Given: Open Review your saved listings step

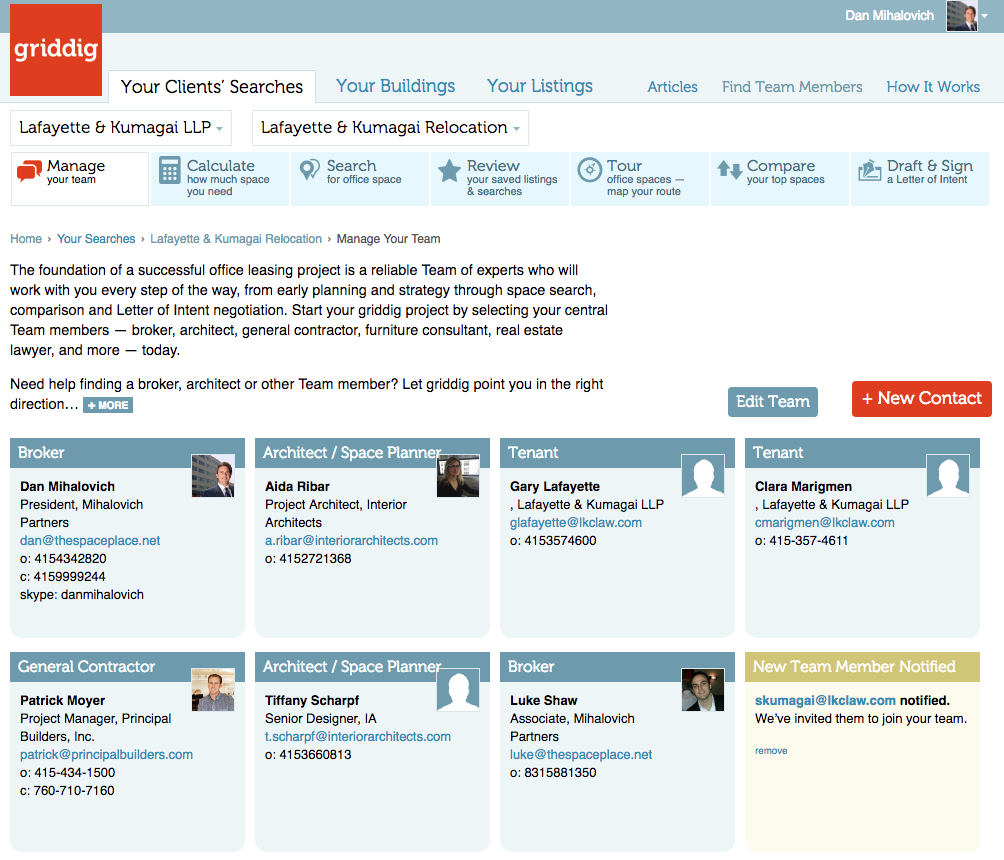Looking at the screenshot, I should (500, 179).
